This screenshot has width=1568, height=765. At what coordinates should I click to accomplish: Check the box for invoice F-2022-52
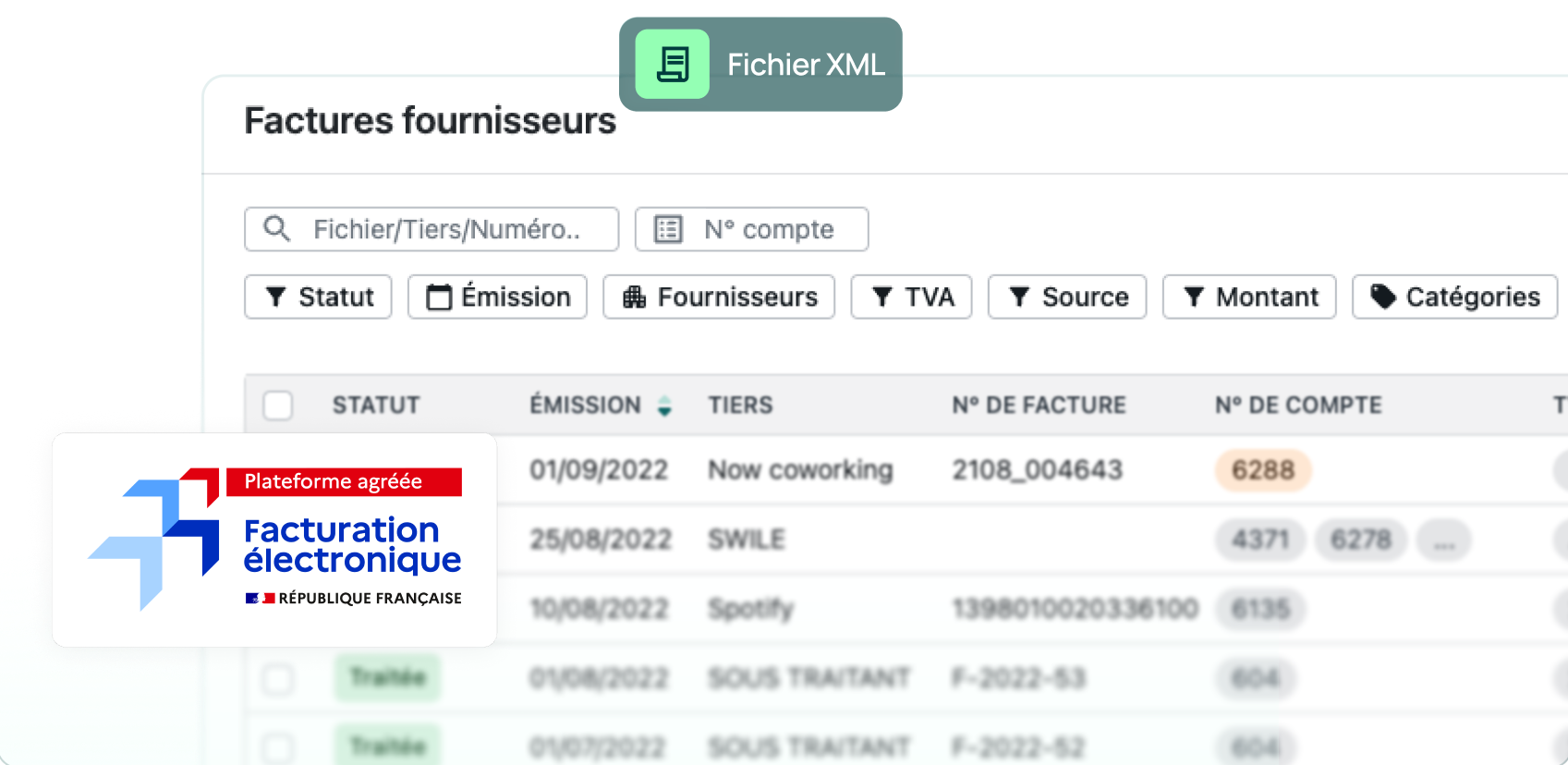click(278, 747)
